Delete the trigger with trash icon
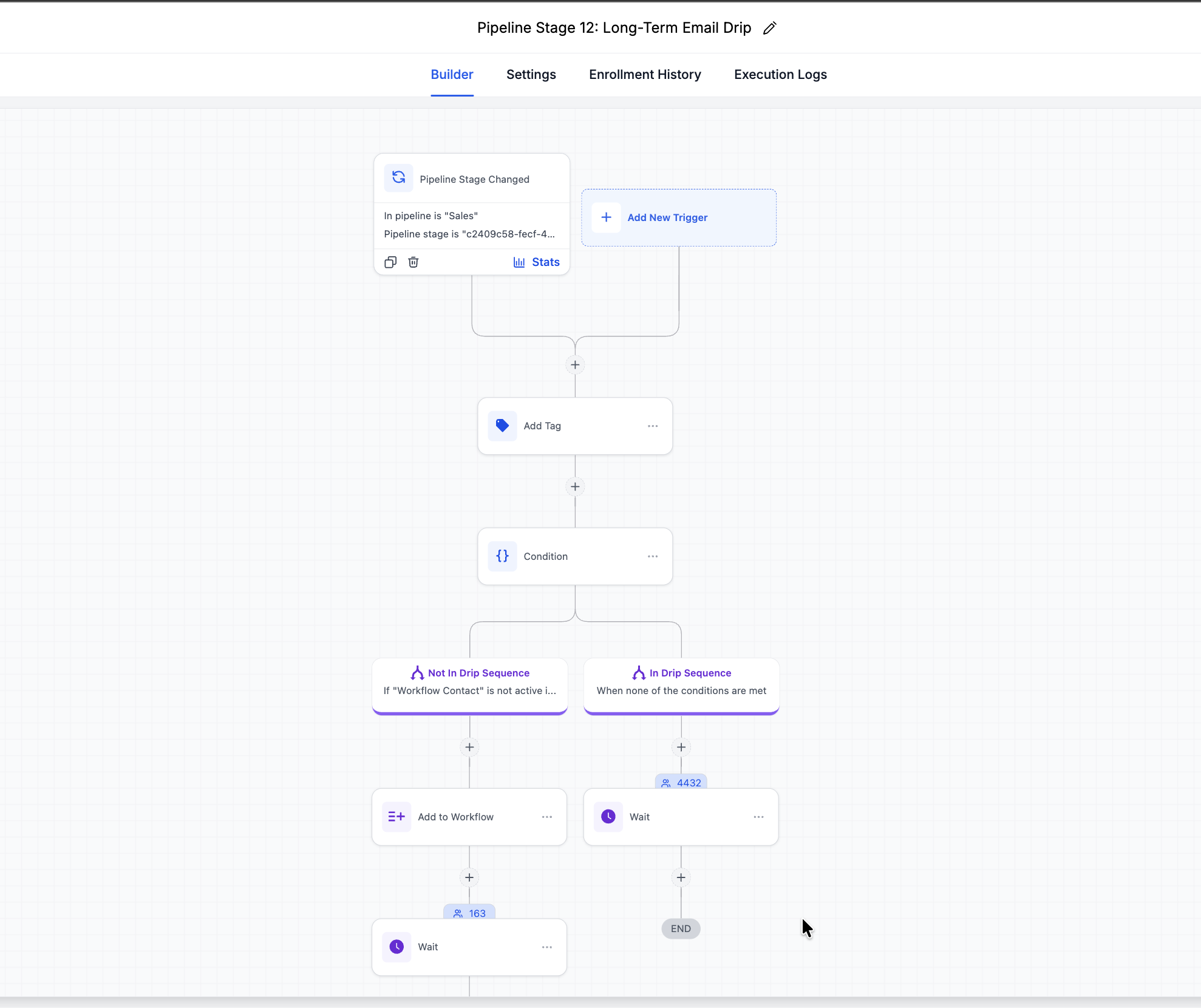1201x1008 pixels. [413, 262]
